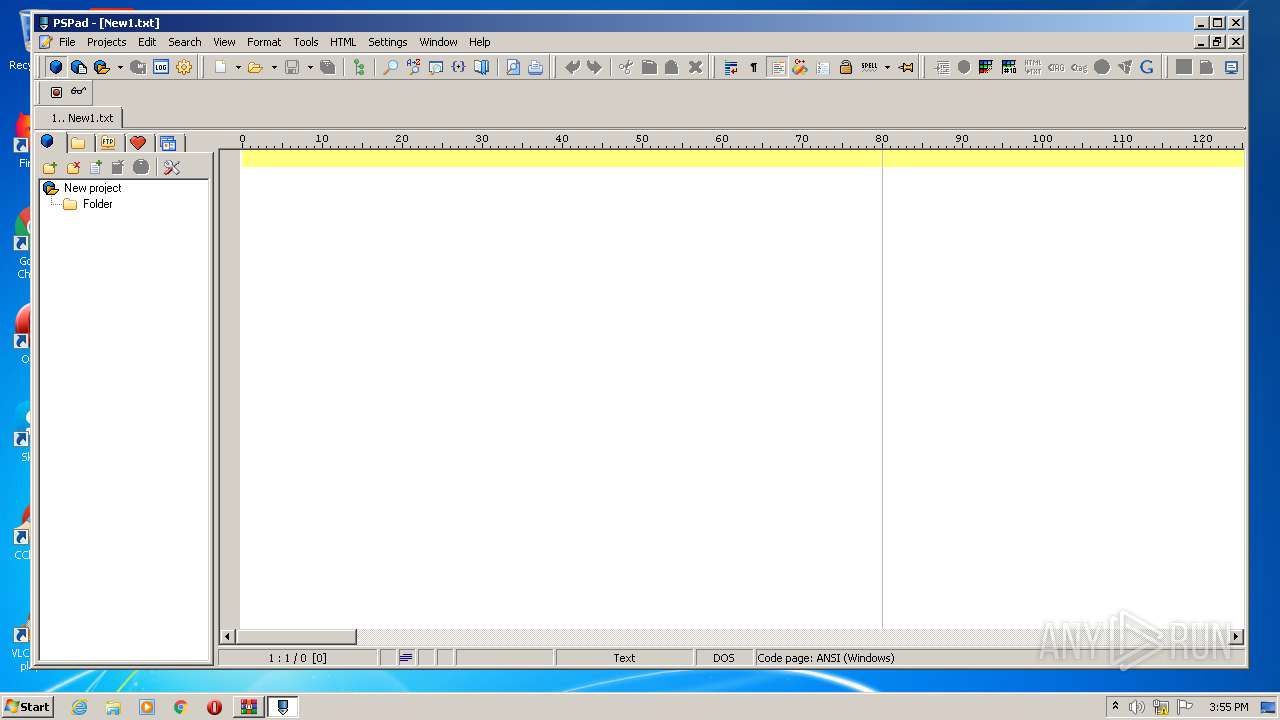The width and height of the screenshot is (1280, 720).
Task: Open the Projects menu
Action: 106,42
